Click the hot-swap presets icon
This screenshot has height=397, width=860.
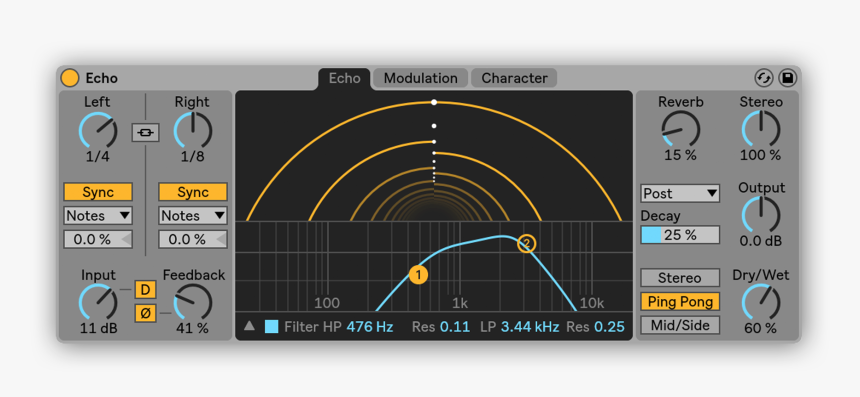point(763,78)
